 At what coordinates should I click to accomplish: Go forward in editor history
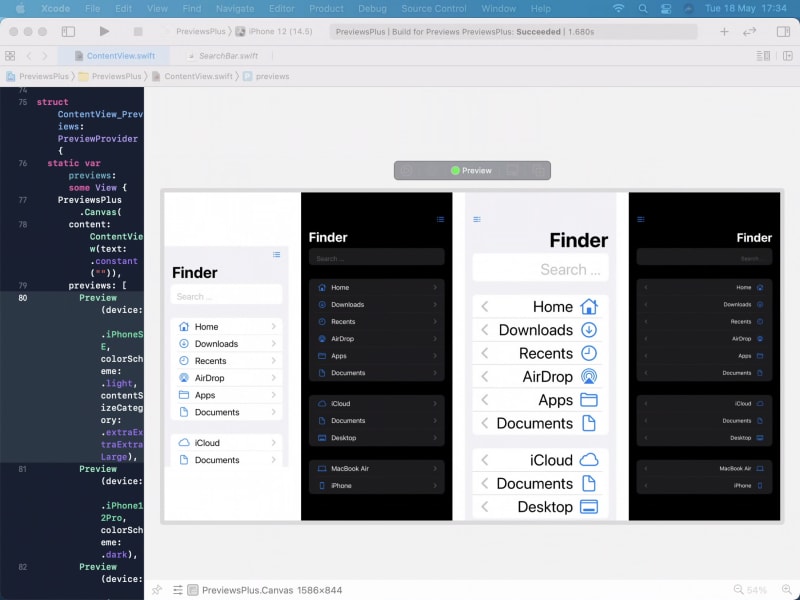click(x=45, y=56)
